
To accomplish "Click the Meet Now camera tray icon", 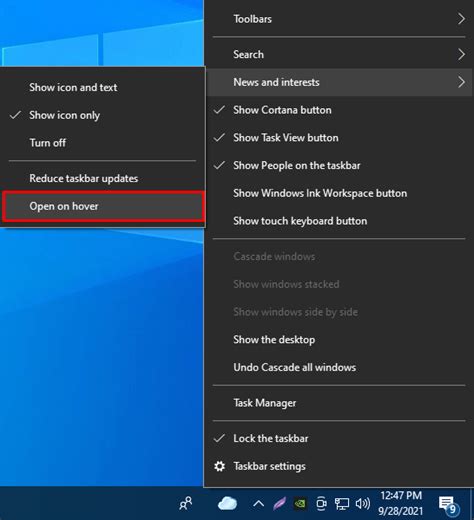I will [321, 504].
